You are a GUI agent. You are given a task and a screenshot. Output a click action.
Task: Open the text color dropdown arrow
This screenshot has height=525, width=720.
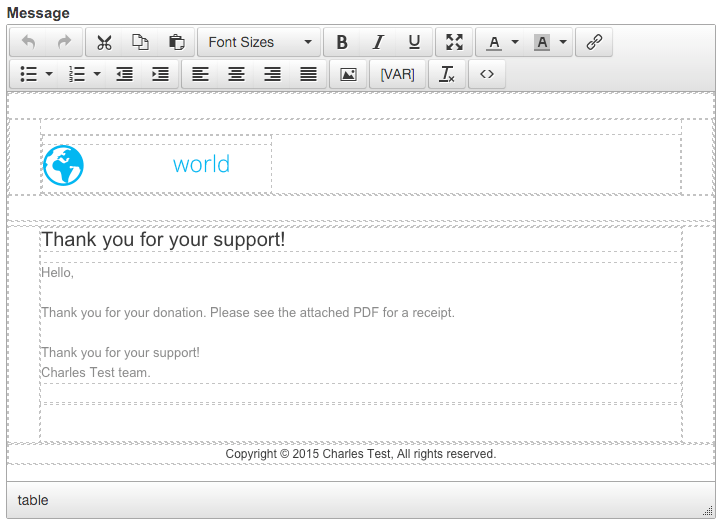515,42
